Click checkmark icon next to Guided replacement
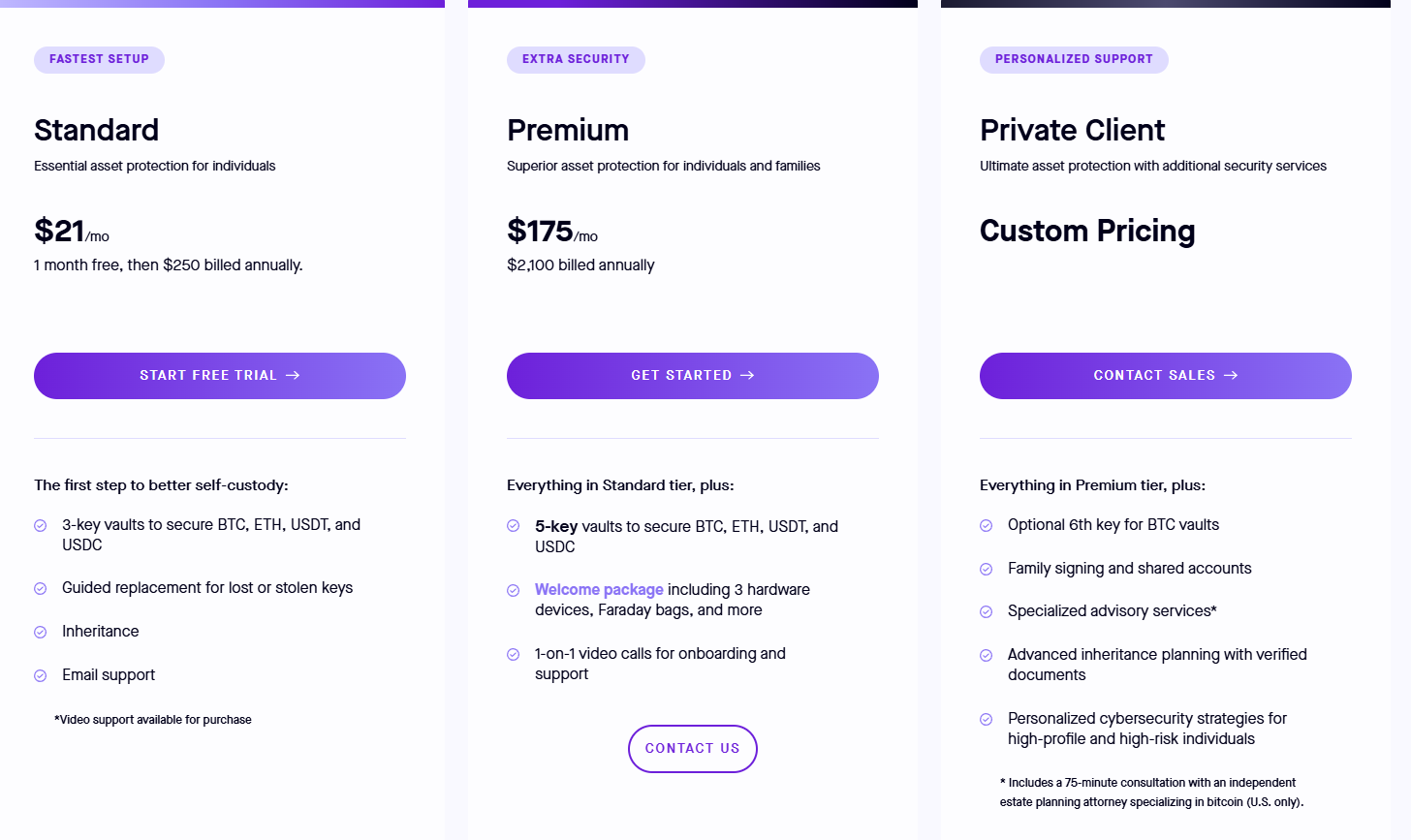This screenshot has width=1411, height=840. [x=41, y=588]
